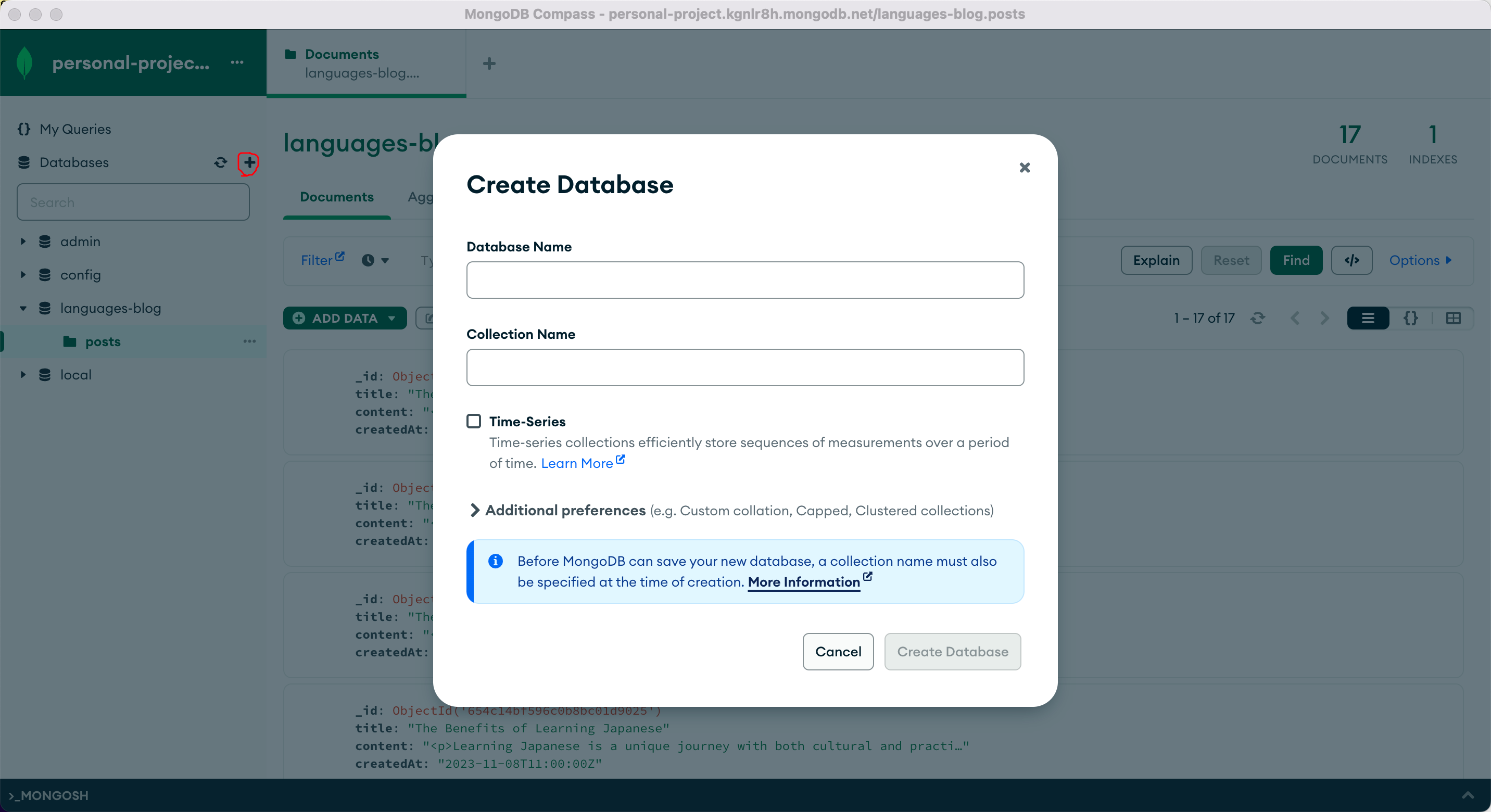Click the create database plus icon

249,162
